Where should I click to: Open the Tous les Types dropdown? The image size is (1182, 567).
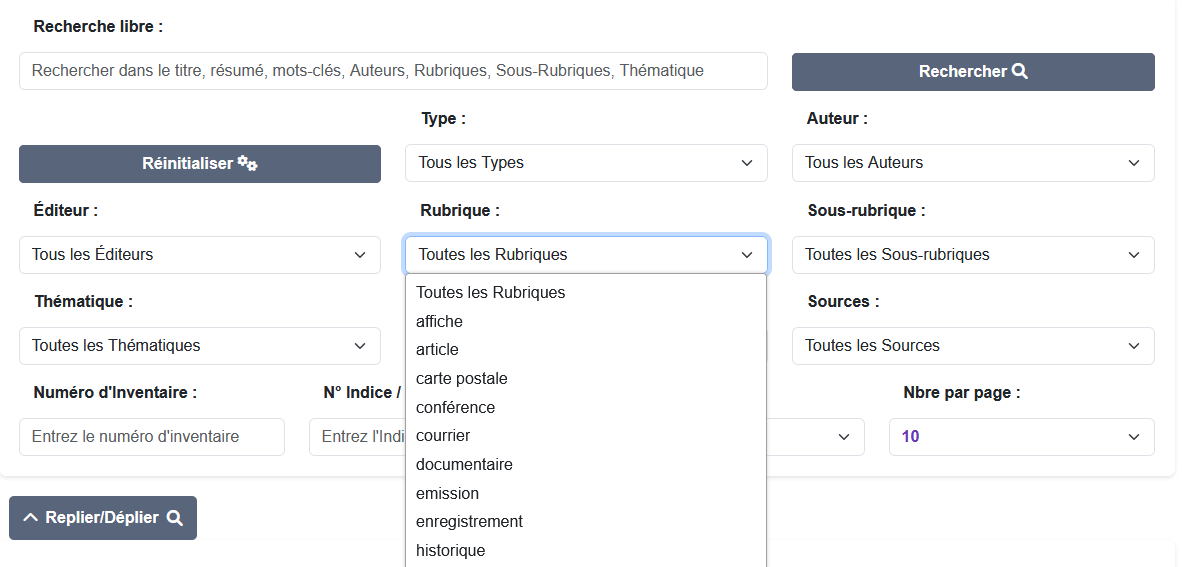pyautogui.click(x=585, y=163)
